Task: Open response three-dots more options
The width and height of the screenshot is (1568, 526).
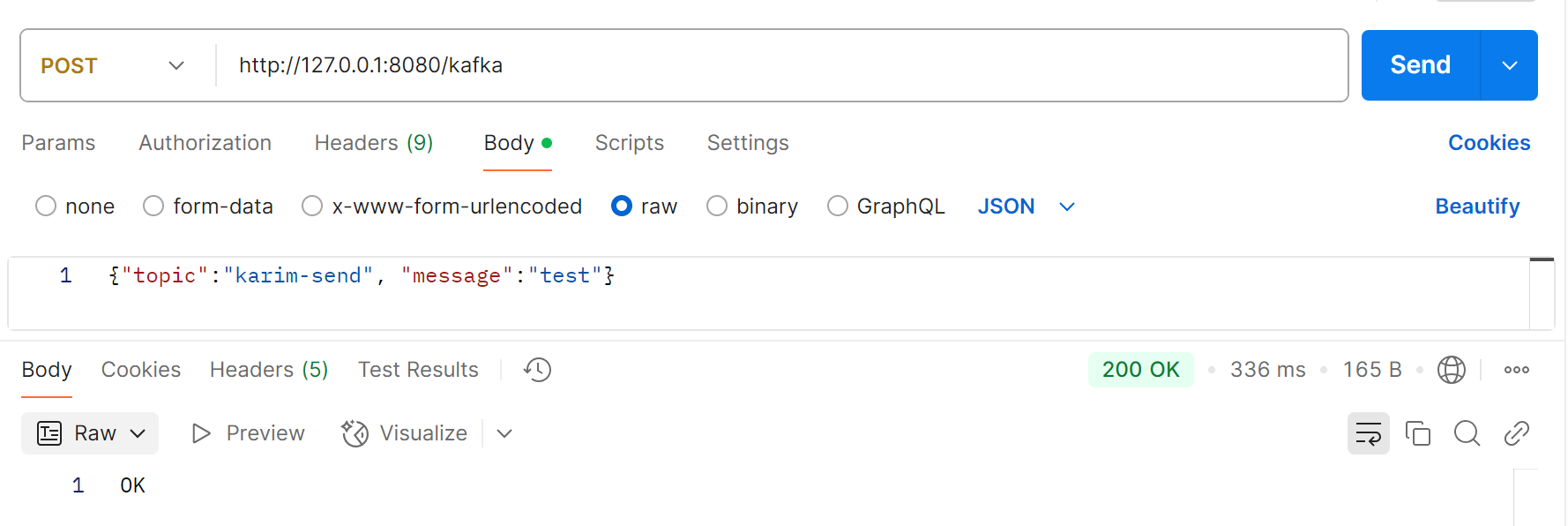Action: tap(1516, 370)
